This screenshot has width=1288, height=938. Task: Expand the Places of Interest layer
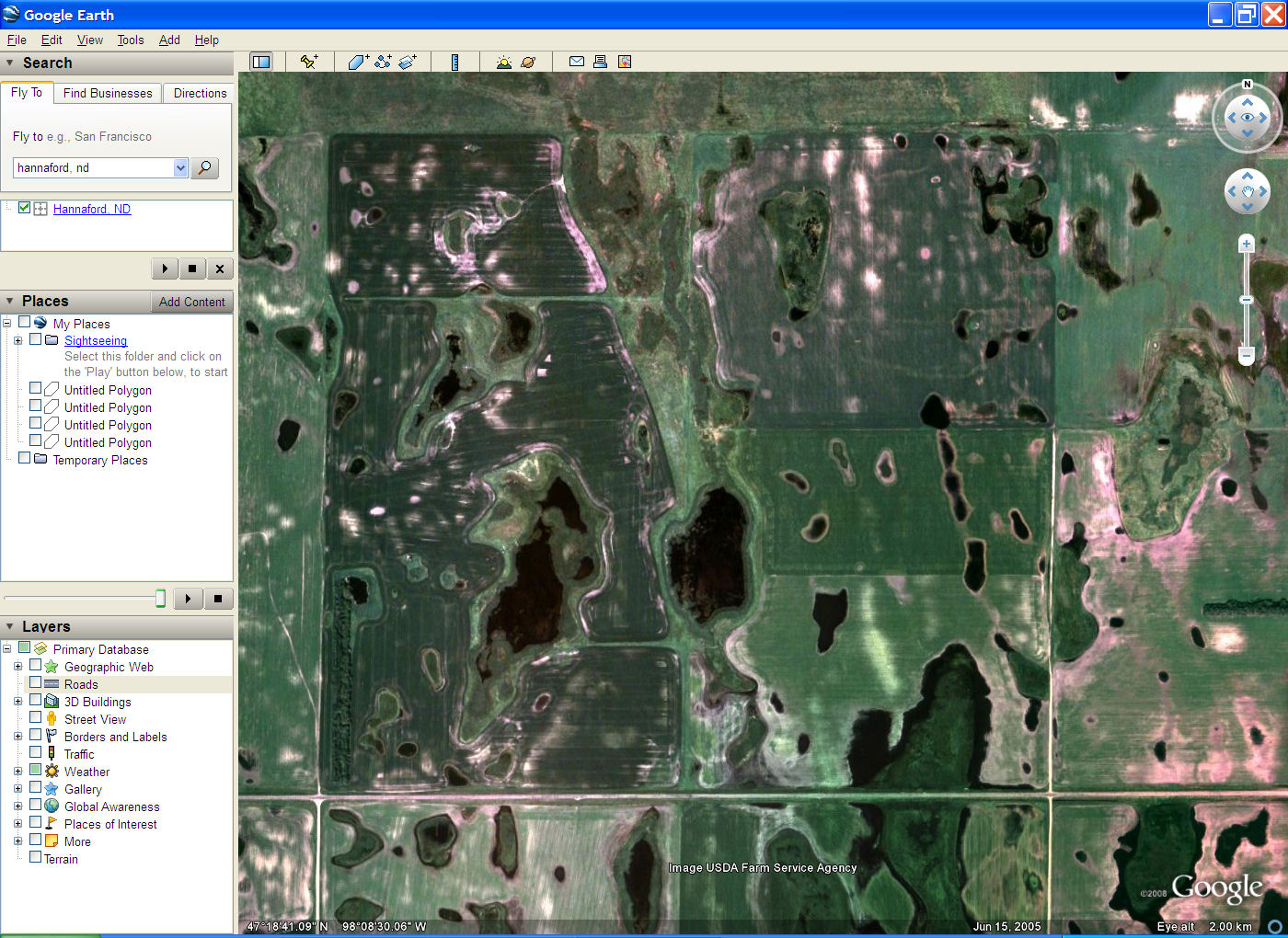pos(17,824)
